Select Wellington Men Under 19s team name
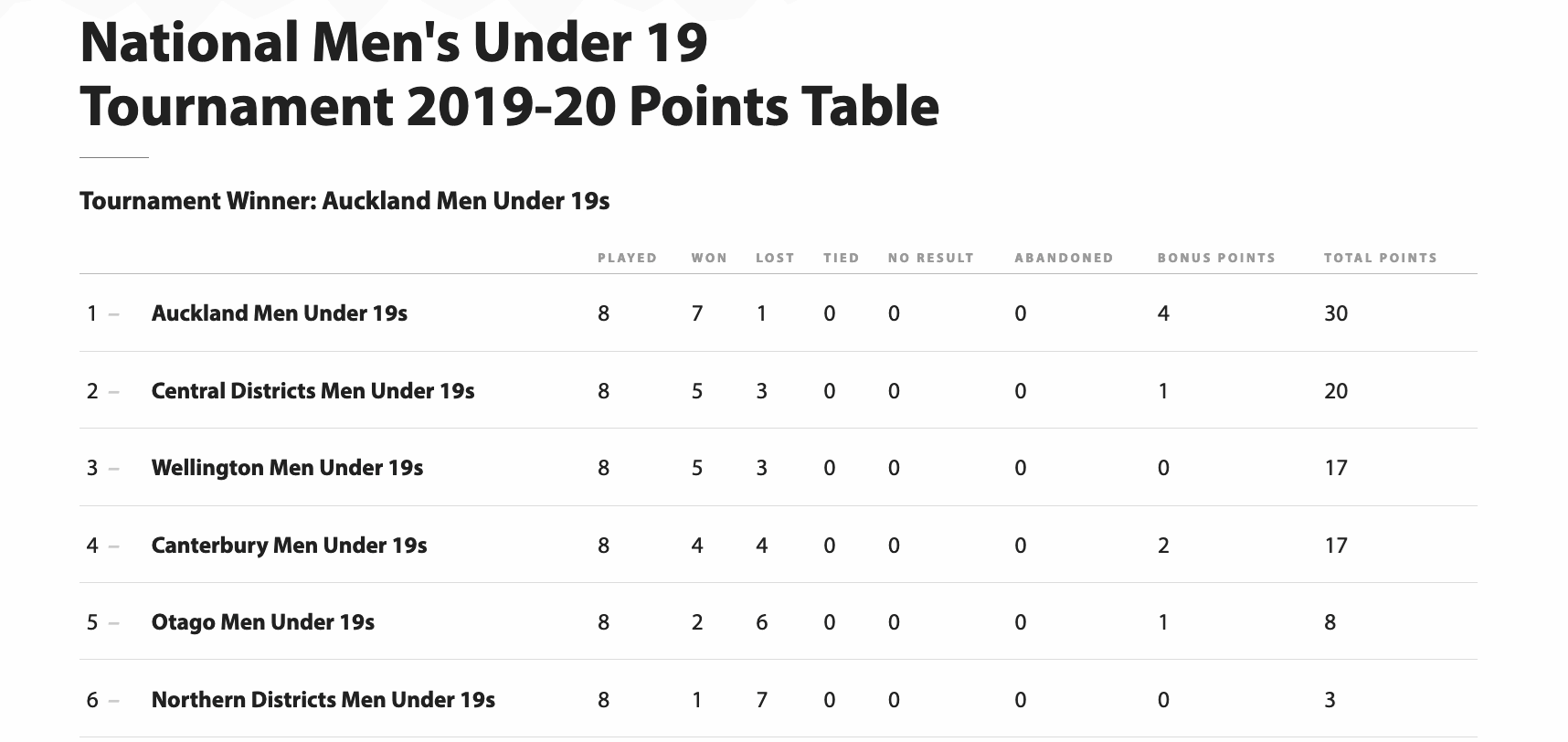Image resolution: width=1568 pixels, height=742 pixels. (287, 468)
